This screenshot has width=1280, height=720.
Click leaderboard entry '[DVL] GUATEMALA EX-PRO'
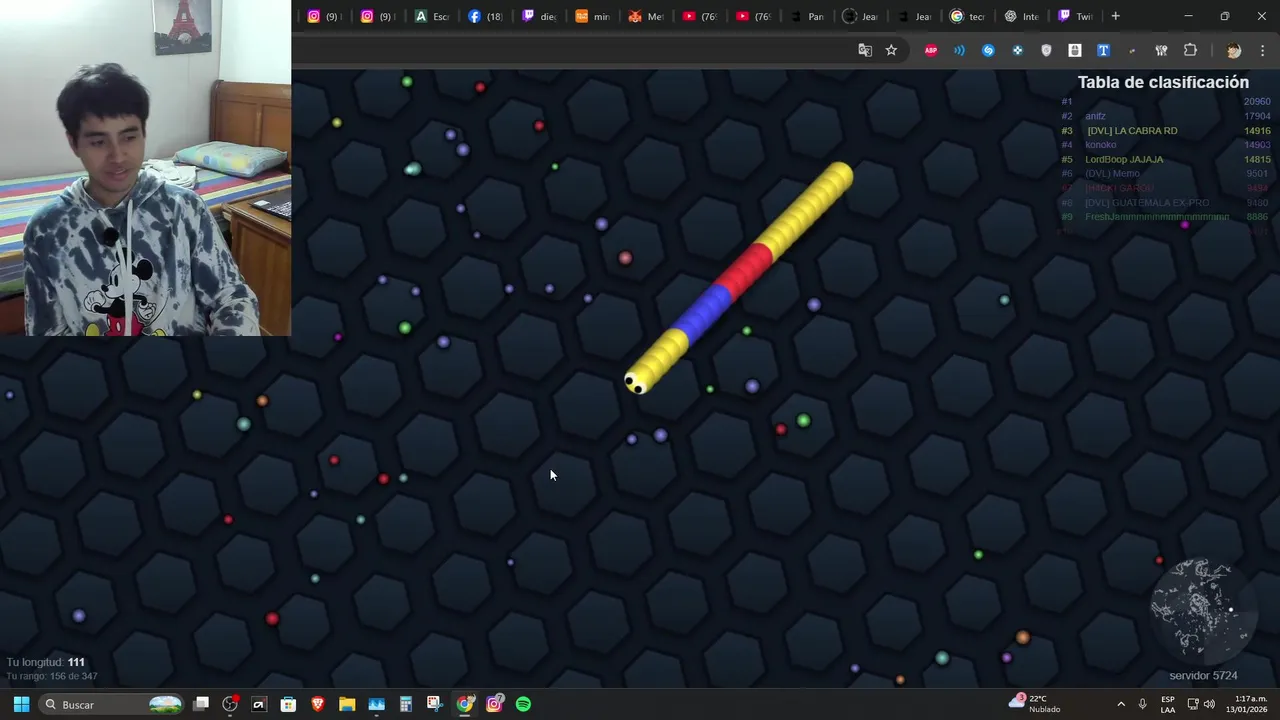pyautogui.click(x=1147, y=203)
